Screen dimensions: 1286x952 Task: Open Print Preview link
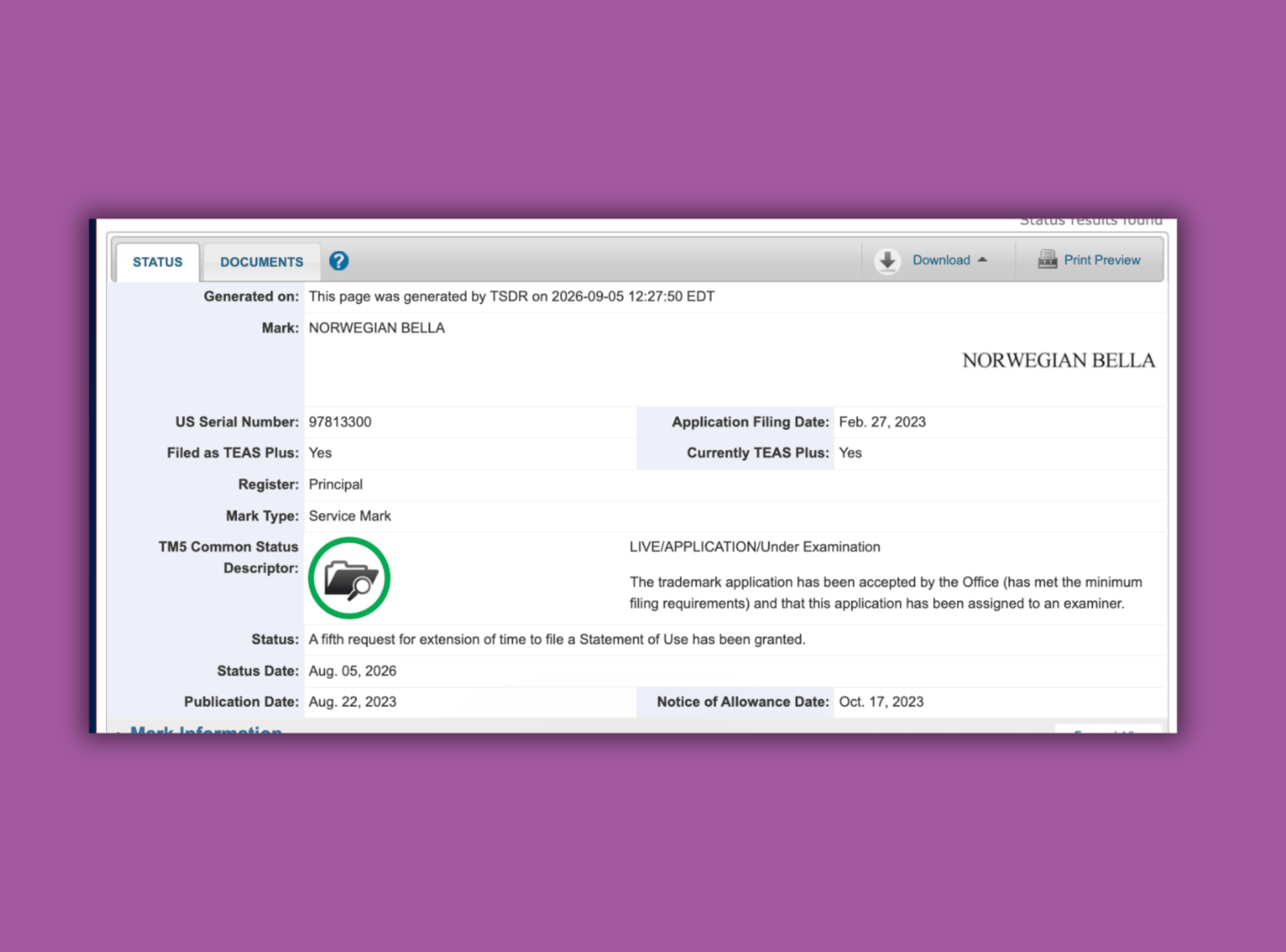(1102, 260)
